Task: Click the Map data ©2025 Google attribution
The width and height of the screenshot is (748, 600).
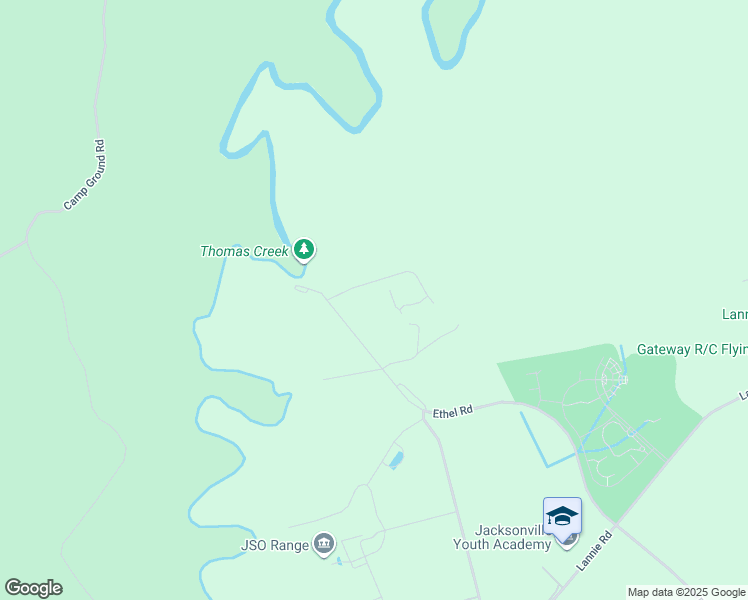Action: (x=686, y=592)
